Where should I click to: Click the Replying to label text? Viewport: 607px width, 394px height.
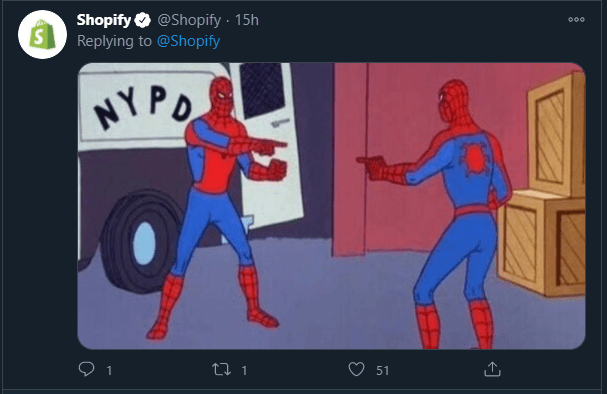[x=114, y=41]
